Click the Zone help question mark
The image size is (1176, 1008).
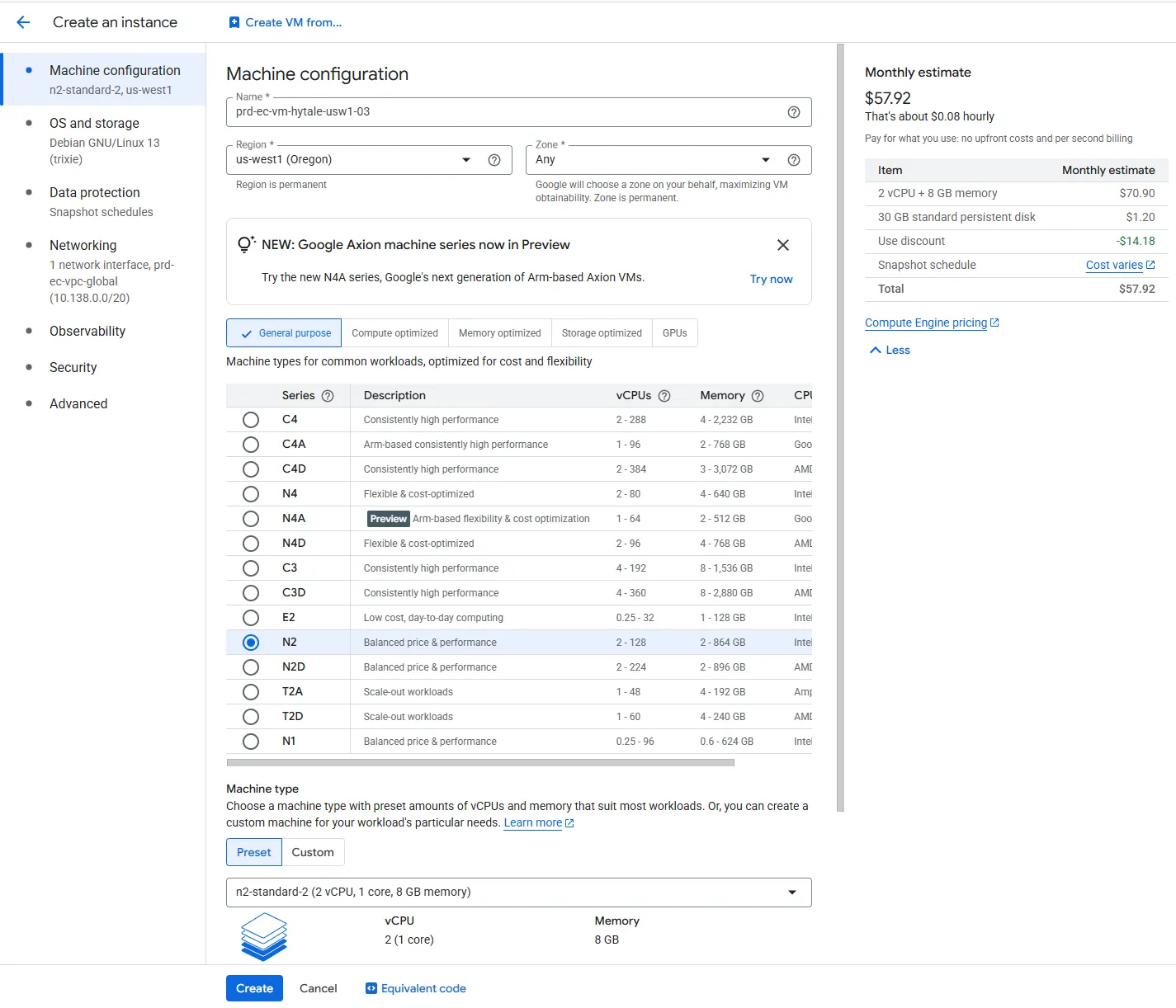[x=793, y=159]
